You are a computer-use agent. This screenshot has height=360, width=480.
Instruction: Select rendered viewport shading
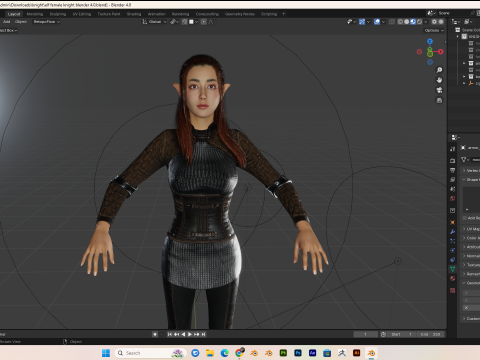click(x=419, y=22)
